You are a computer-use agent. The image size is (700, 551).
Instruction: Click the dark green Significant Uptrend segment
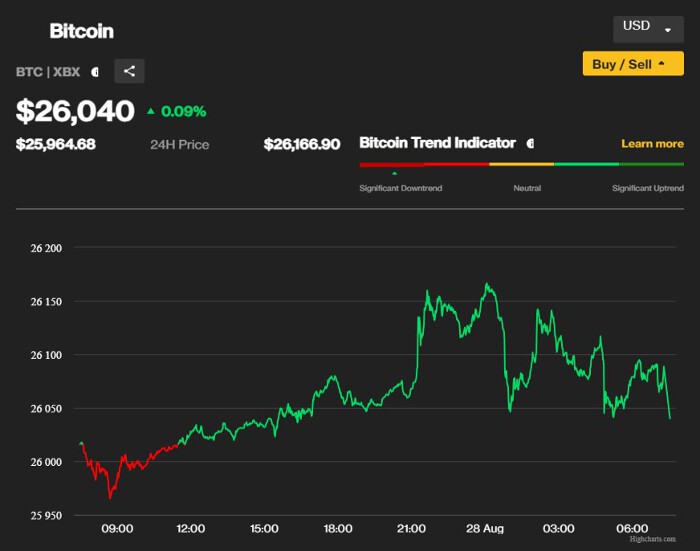pyautogui.click(x=651, y=164)
